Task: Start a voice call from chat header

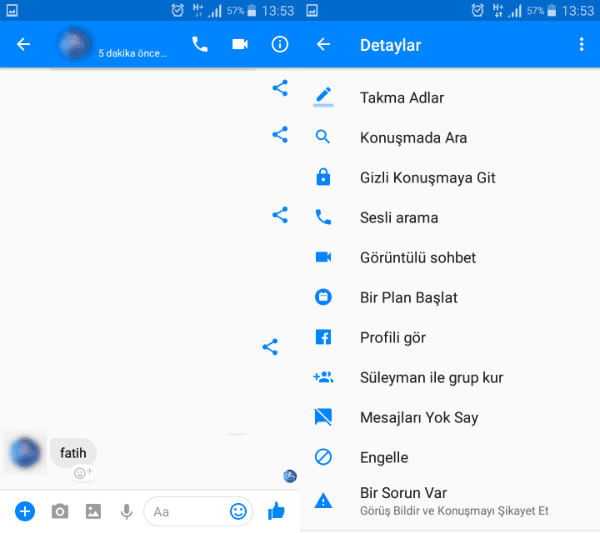Action: point(200,44)
